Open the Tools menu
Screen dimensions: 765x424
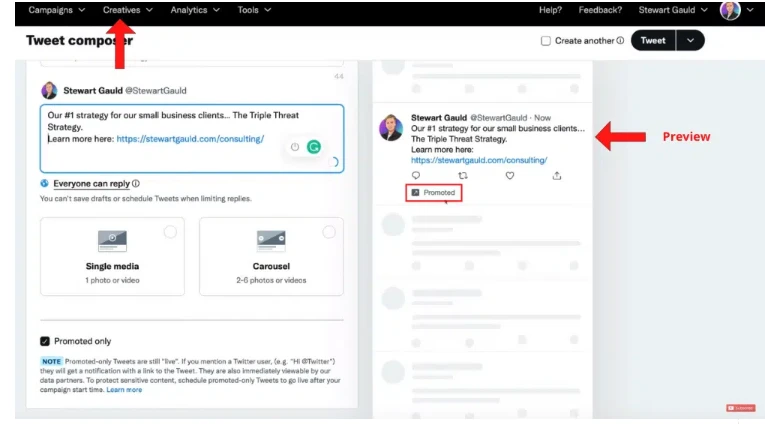tap(254, 10)
